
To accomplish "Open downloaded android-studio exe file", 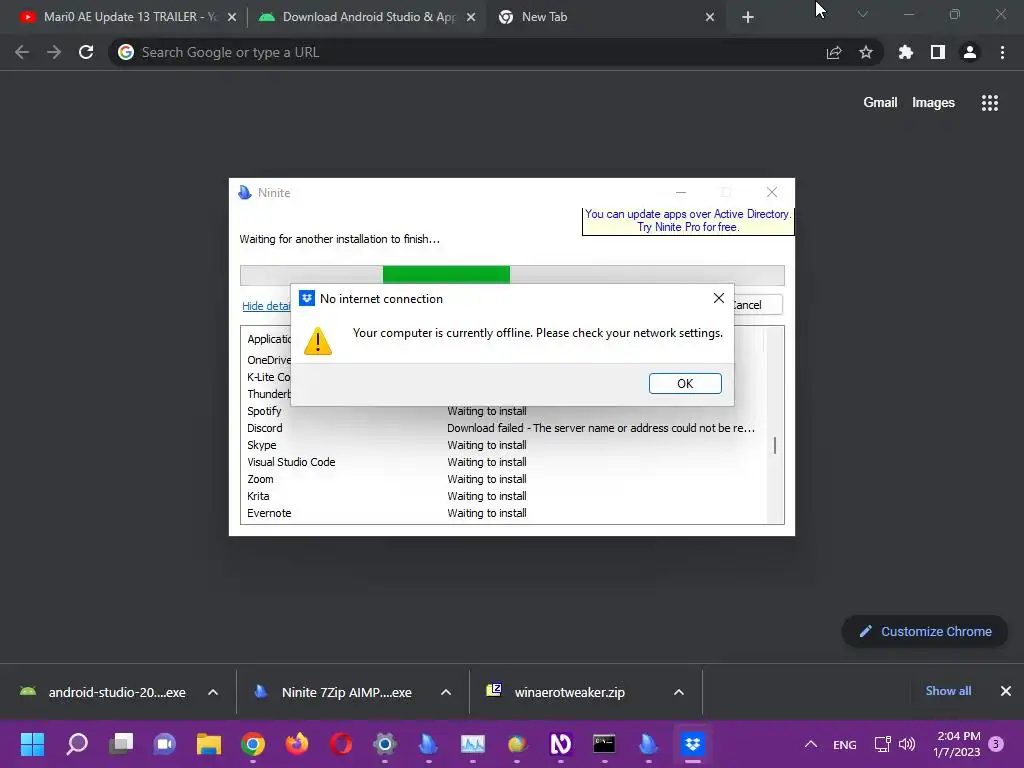I will [x=104, y=692].
